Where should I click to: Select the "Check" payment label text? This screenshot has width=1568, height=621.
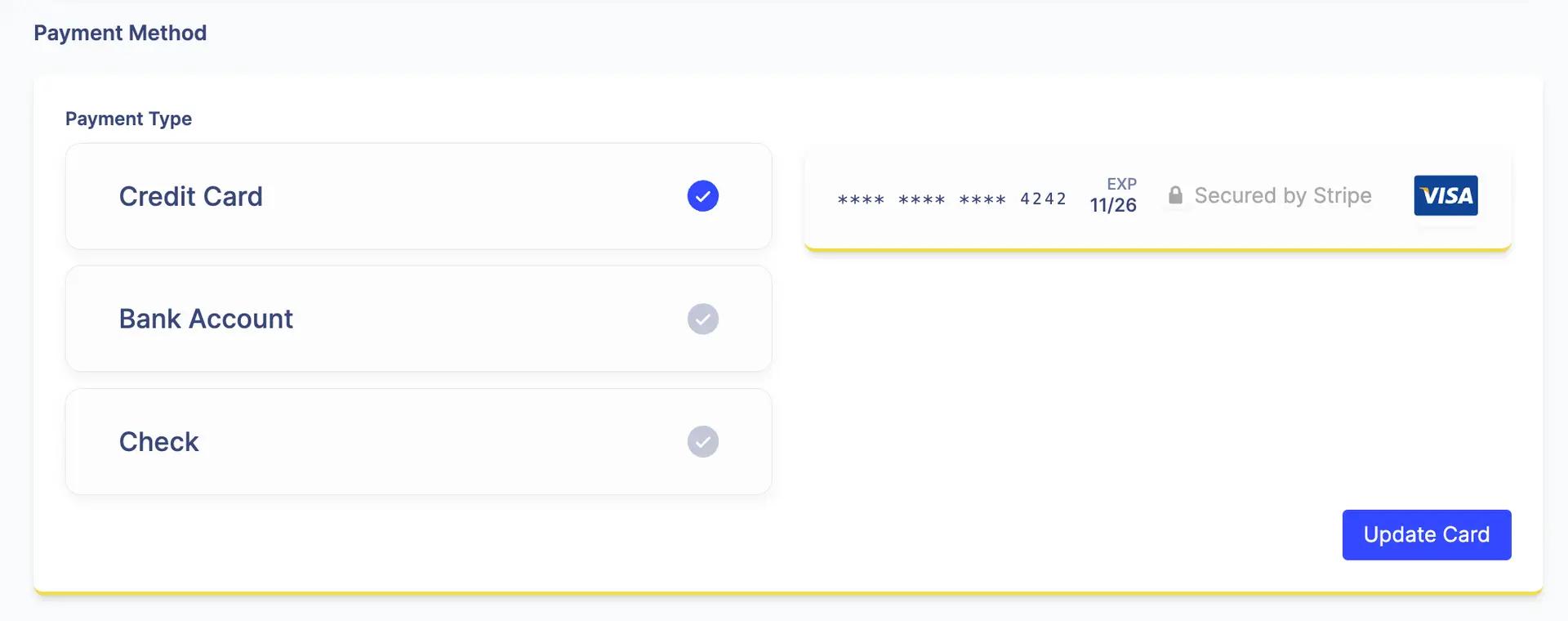pos(158,442)
